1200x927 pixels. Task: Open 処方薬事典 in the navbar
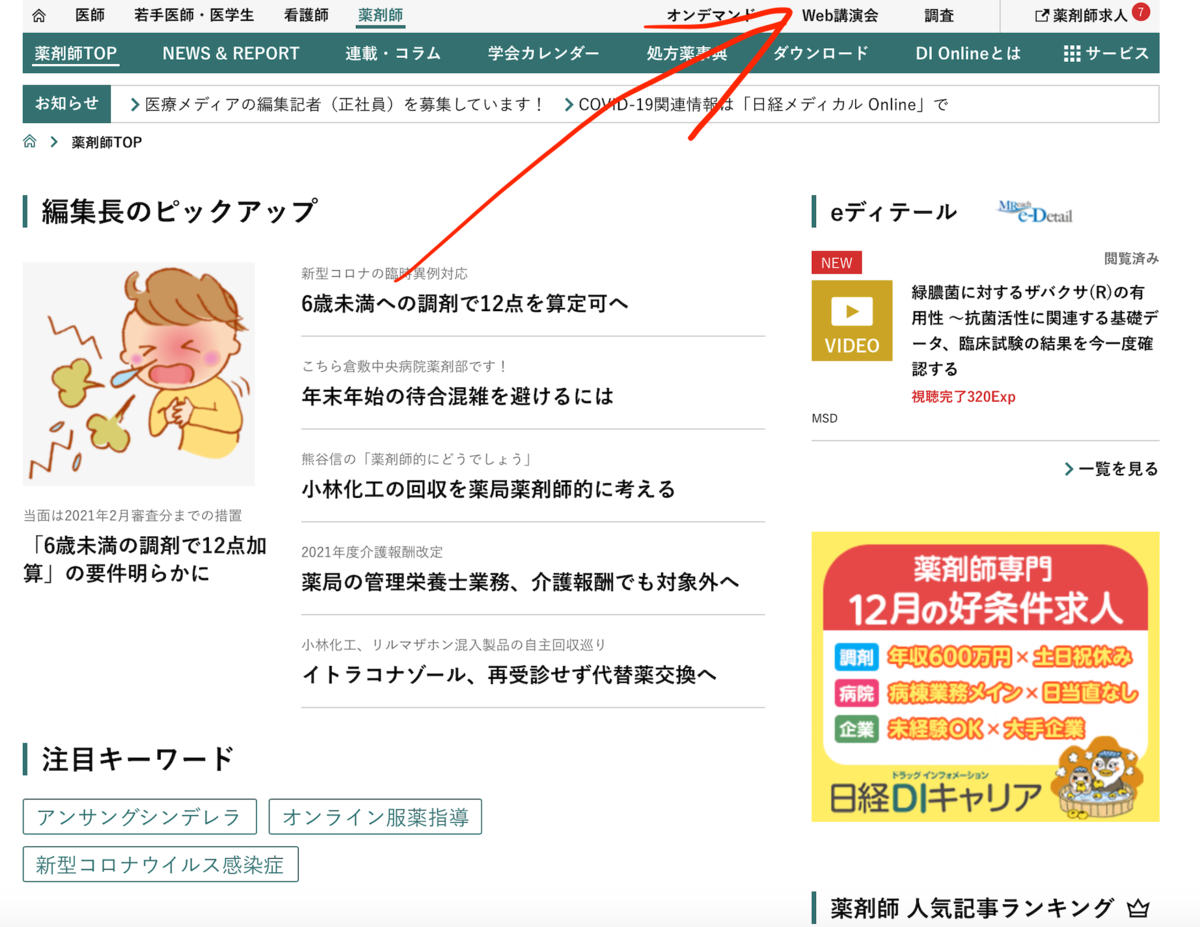[687, 54]
